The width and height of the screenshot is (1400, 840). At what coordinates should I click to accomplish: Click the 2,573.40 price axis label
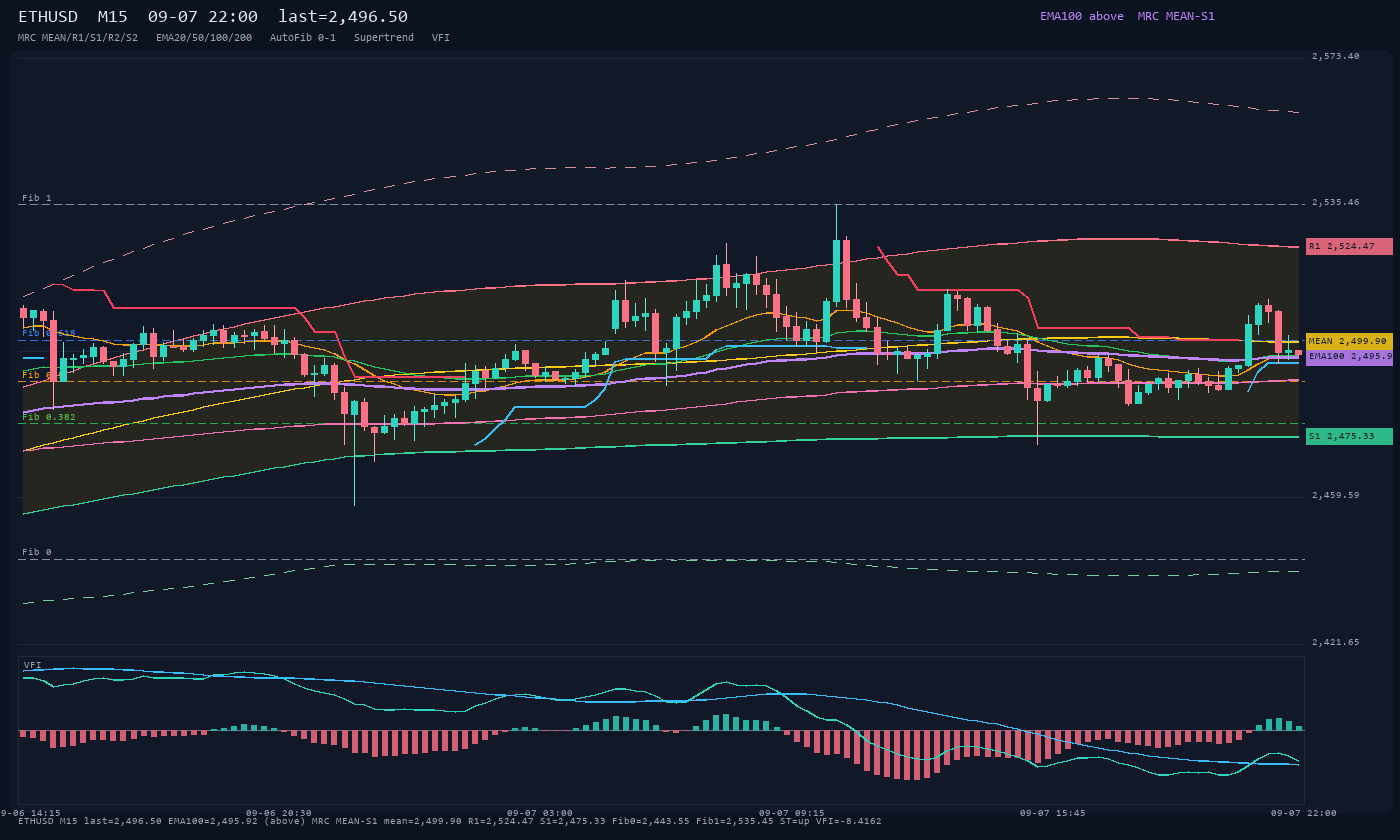click(x=1336, y=57)
